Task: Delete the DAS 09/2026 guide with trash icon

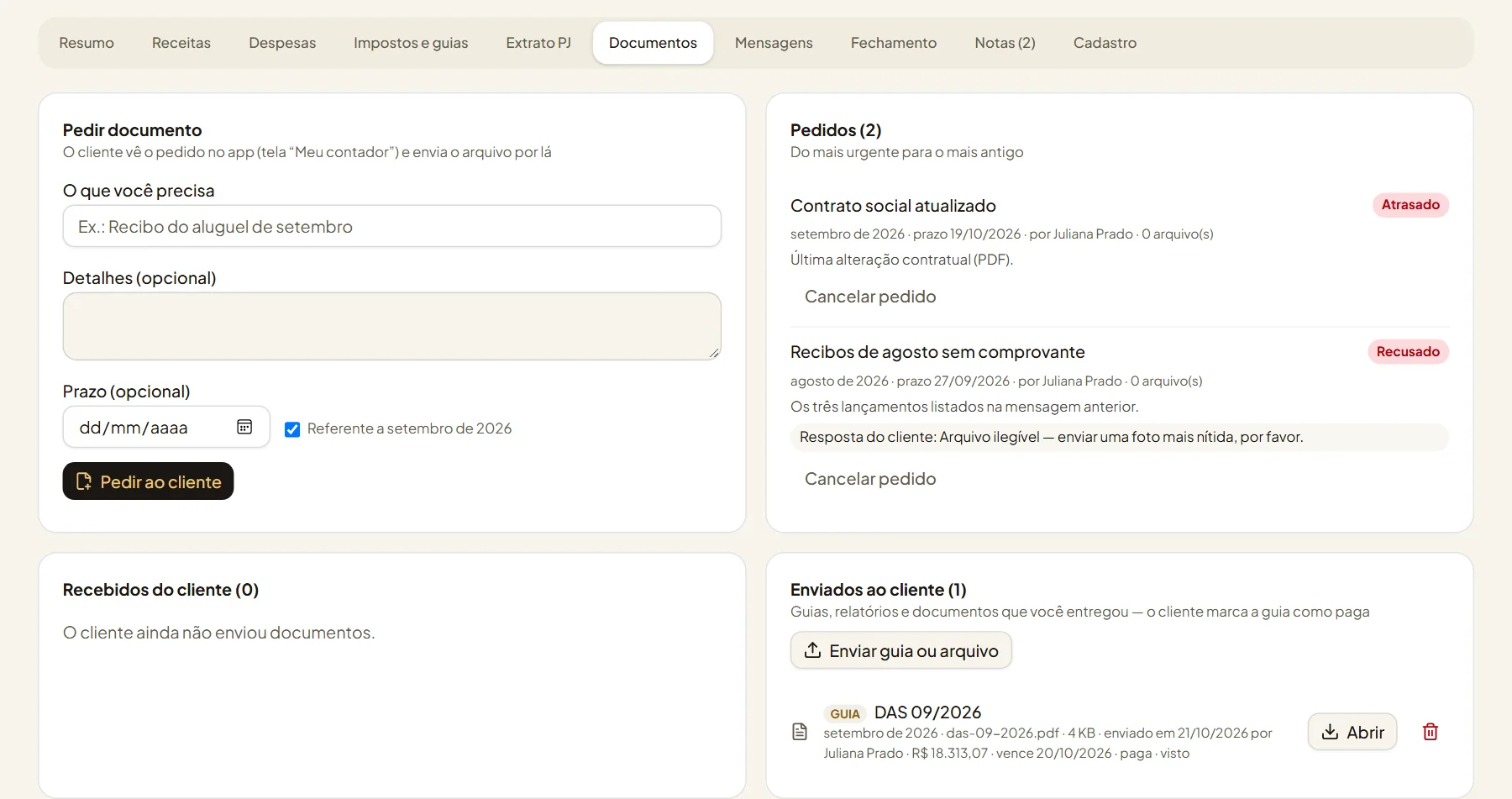Action: tap(1431, 732)
